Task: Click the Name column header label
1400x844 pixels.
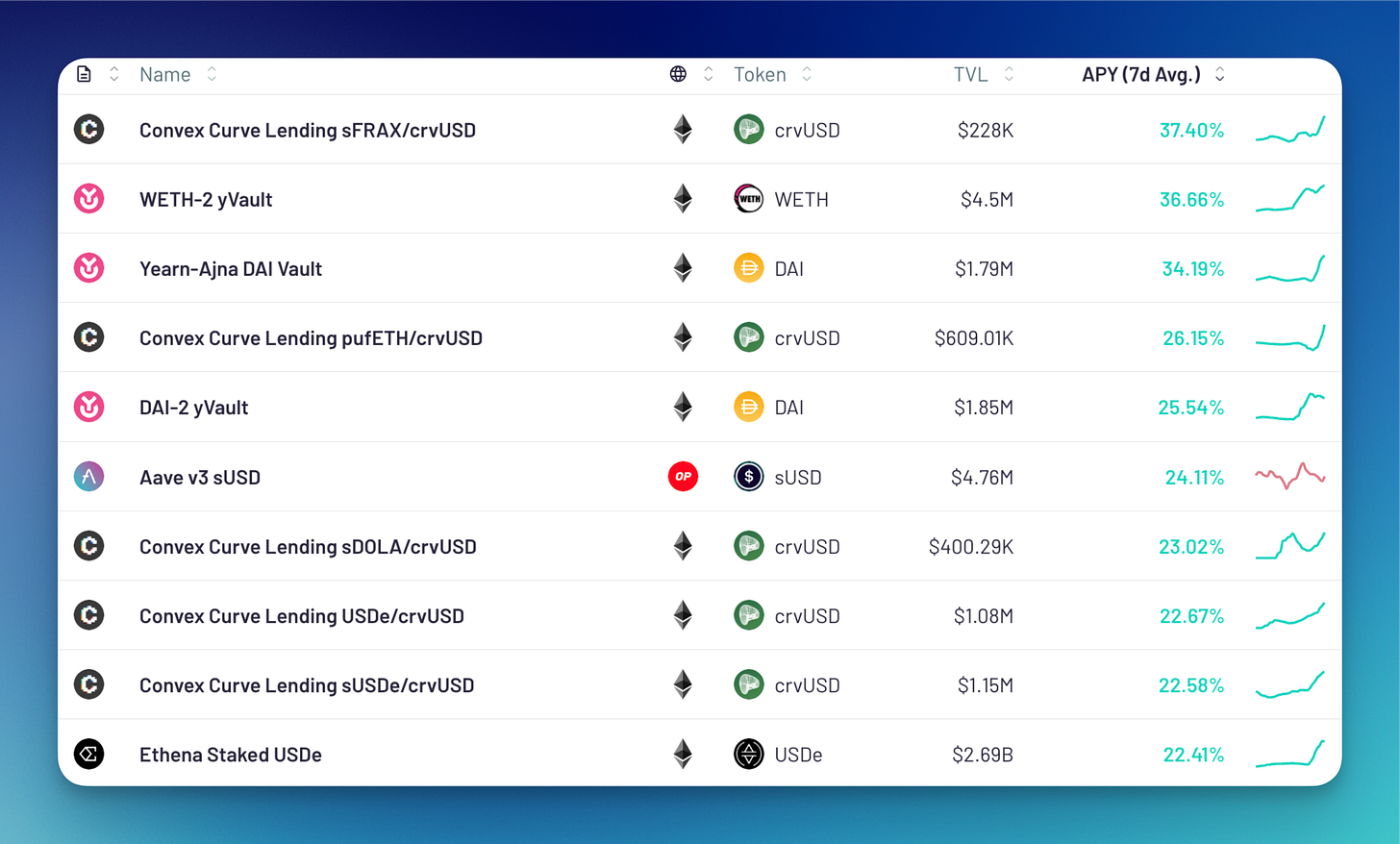Action: [165, 75]
